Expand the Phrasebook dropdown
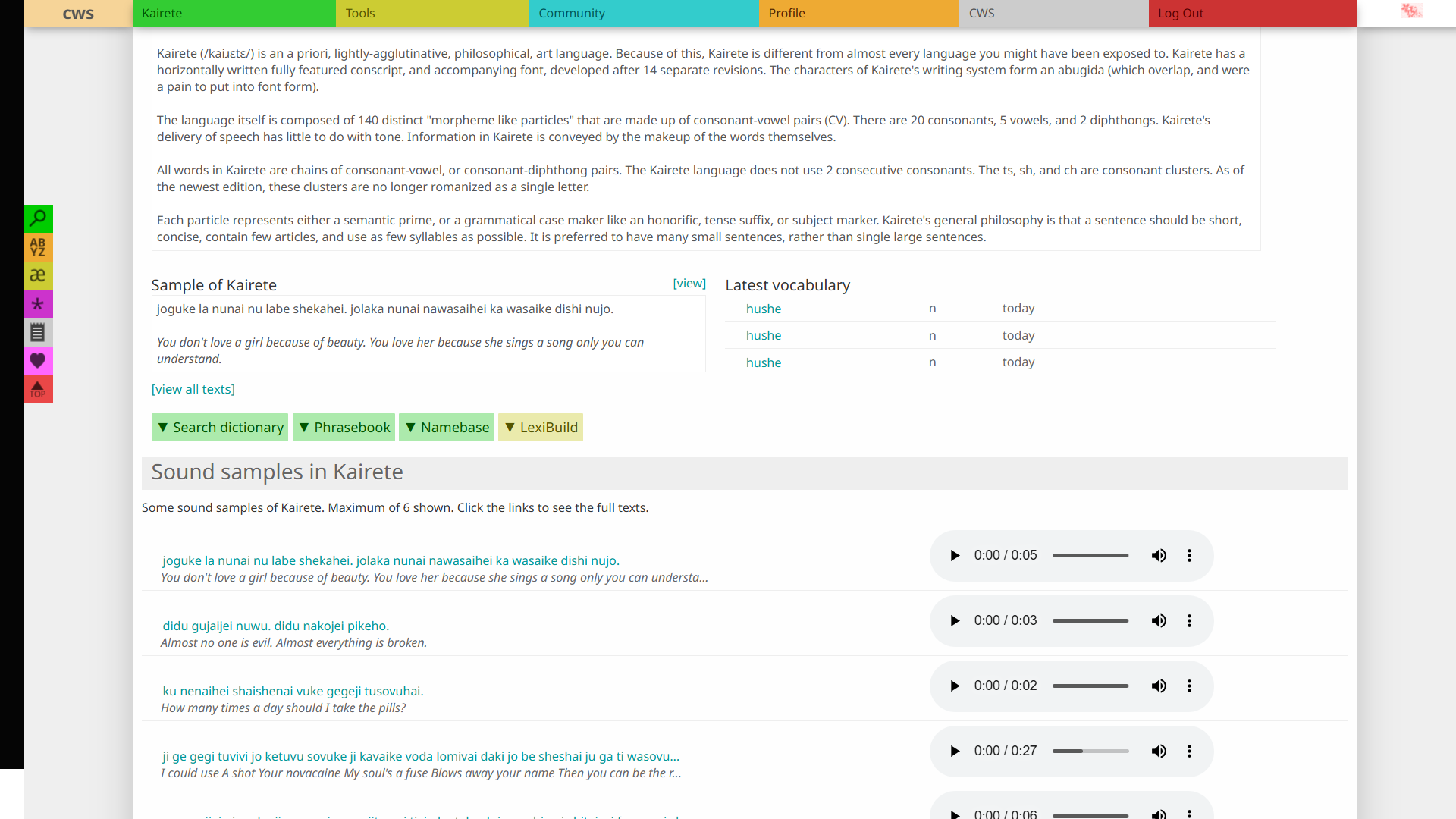The image size is (1456, 819). coord(344,428)
